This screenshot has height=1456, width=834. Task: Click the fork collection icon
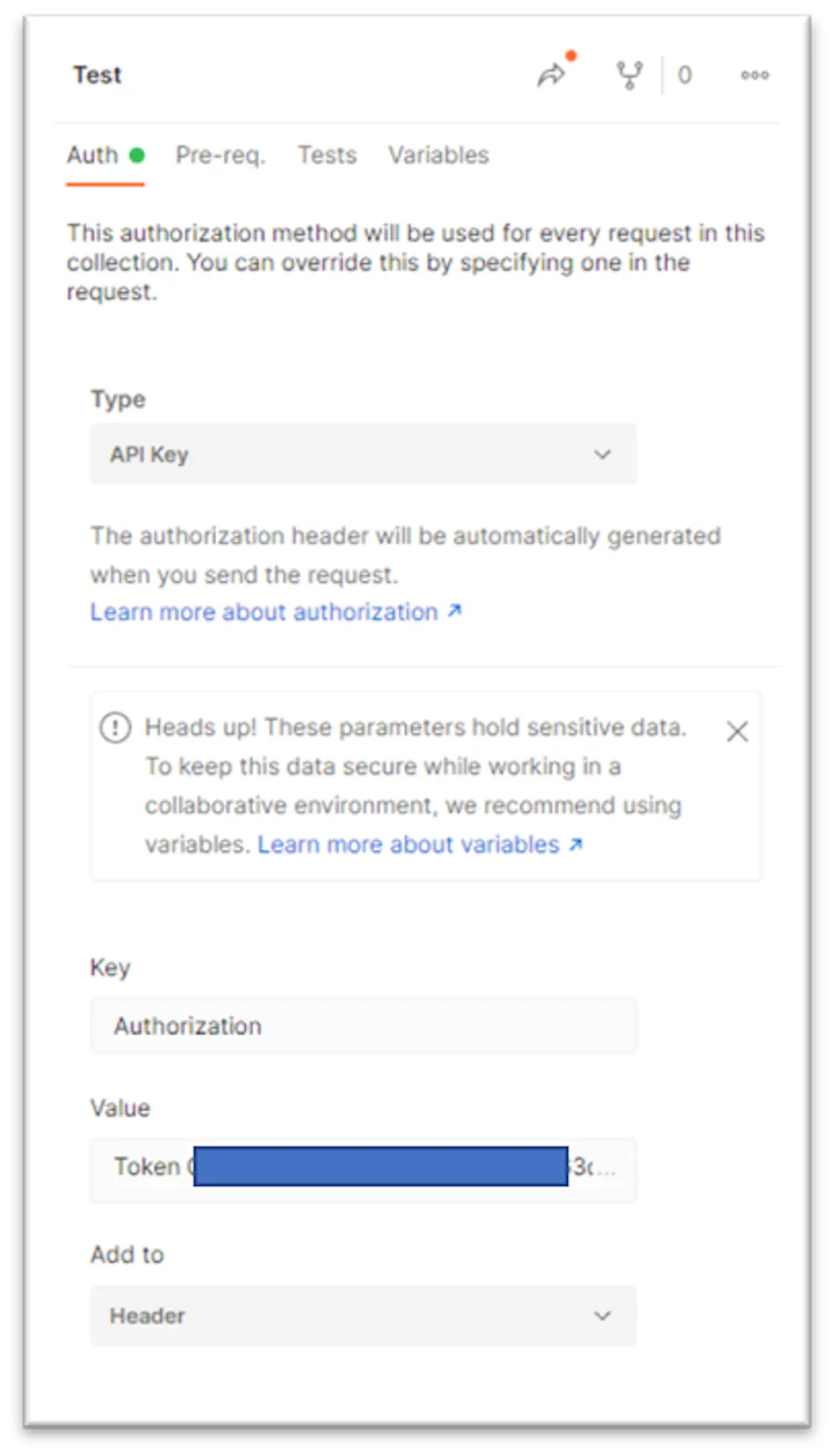click(630, 75)
